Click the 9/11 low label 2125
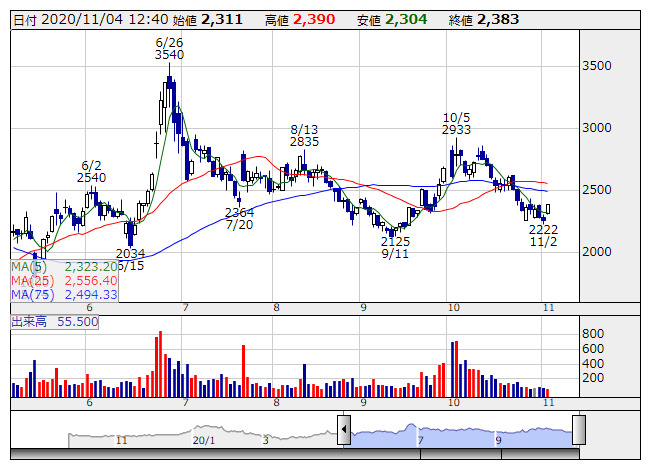Image resolution: width=653 pixels, height=470 pixels. click(x=395, y=242)
